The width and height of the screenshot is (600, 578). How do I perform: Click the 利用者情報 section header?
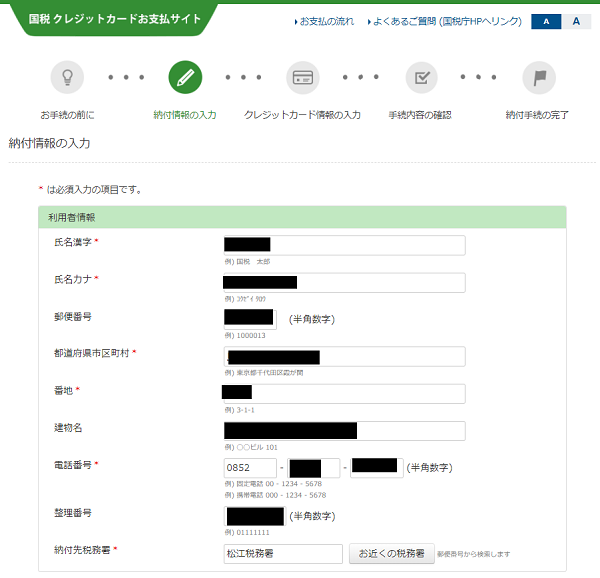(302, 217)
